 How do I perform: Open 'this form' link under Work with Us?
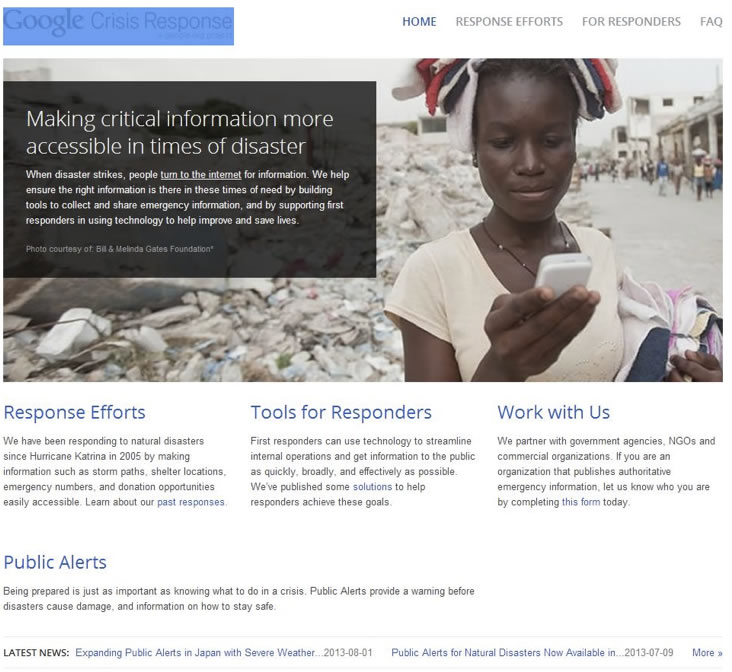click(580, 502)
